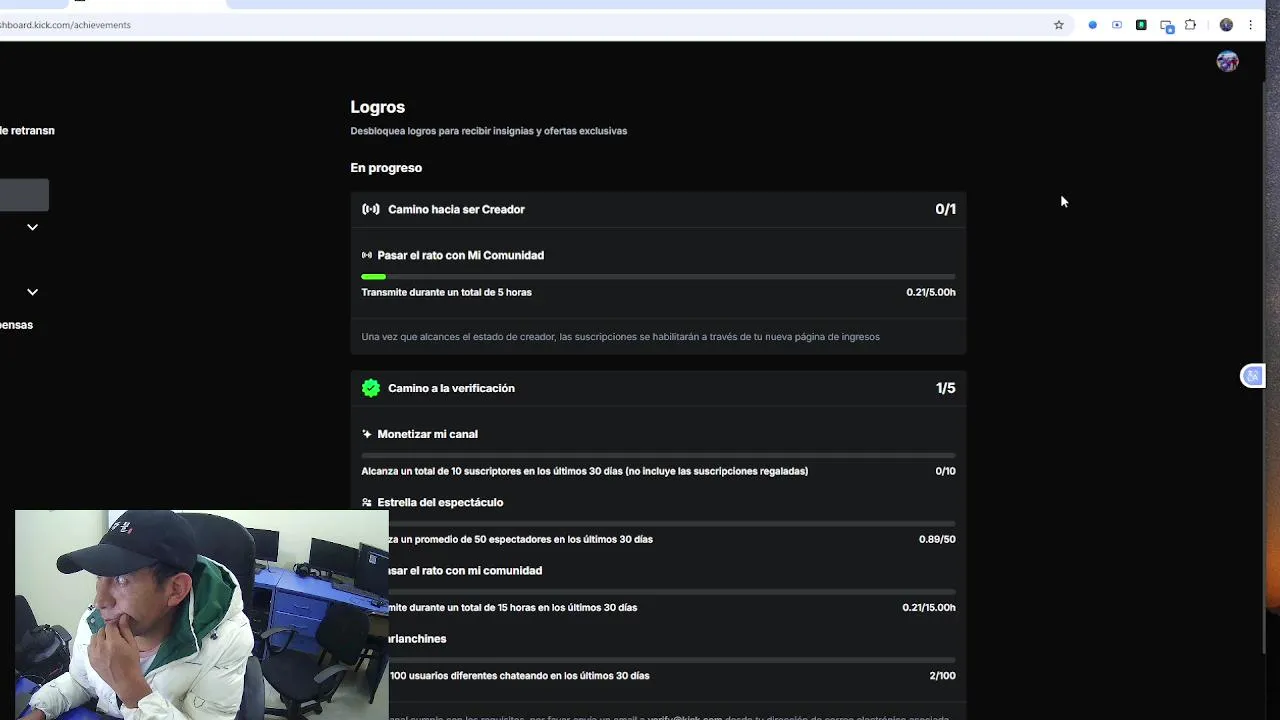Click the 0.21/15.00h value
1280x720 pixels.
pyautogui.click(x=929, y=607)
